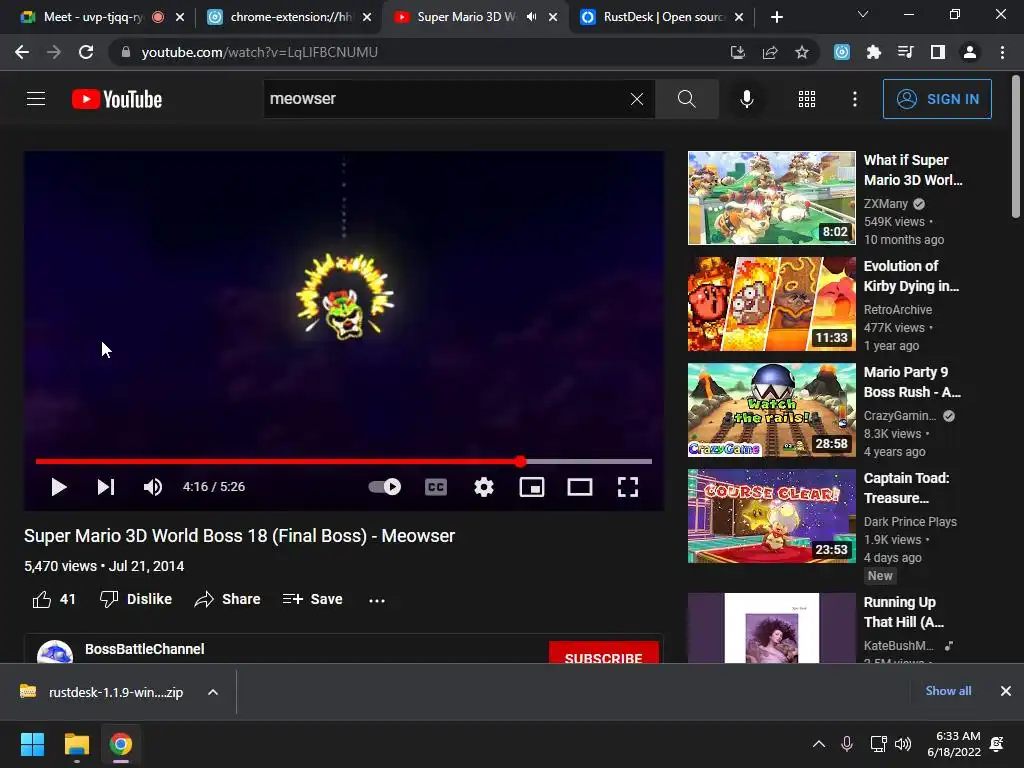Share this page icon
The height and width of the screenshot is (768, 1024).
[x=770, y=52]
